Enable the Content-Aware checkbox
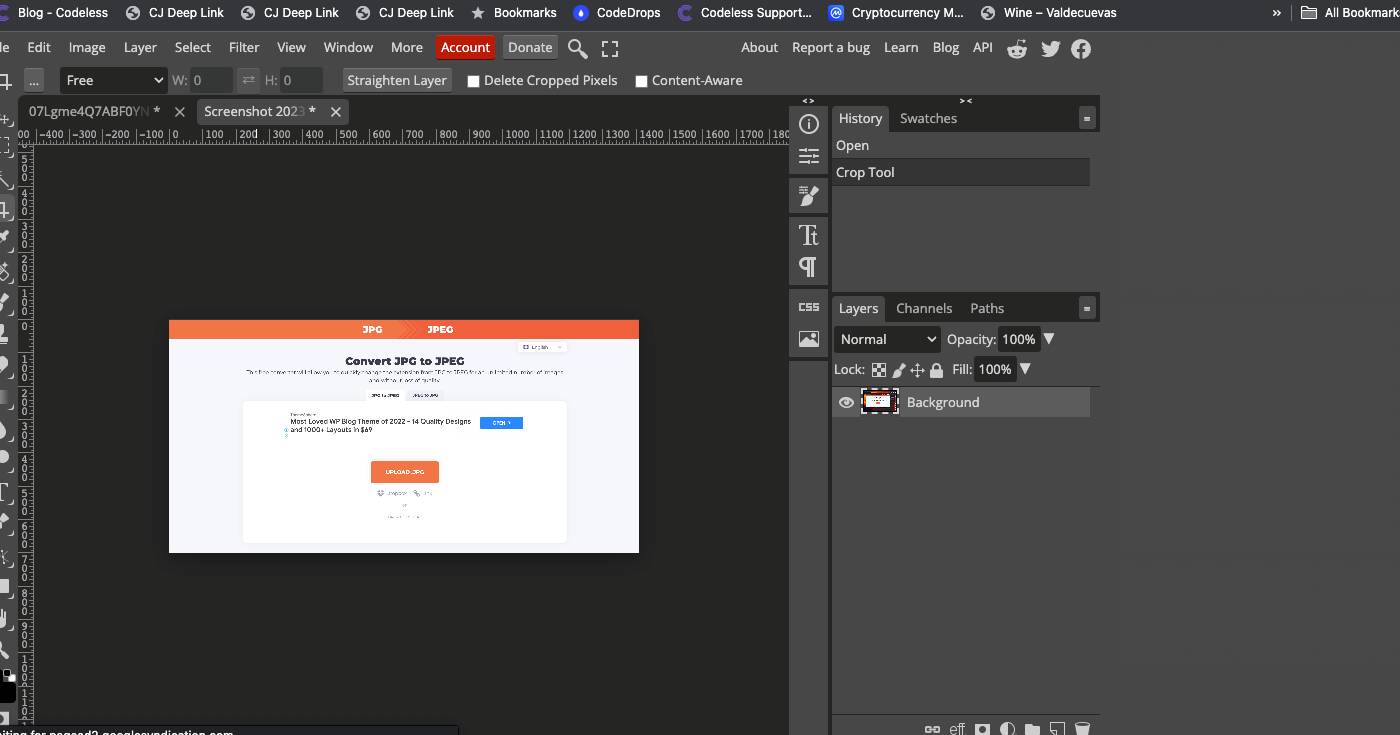 642,81
